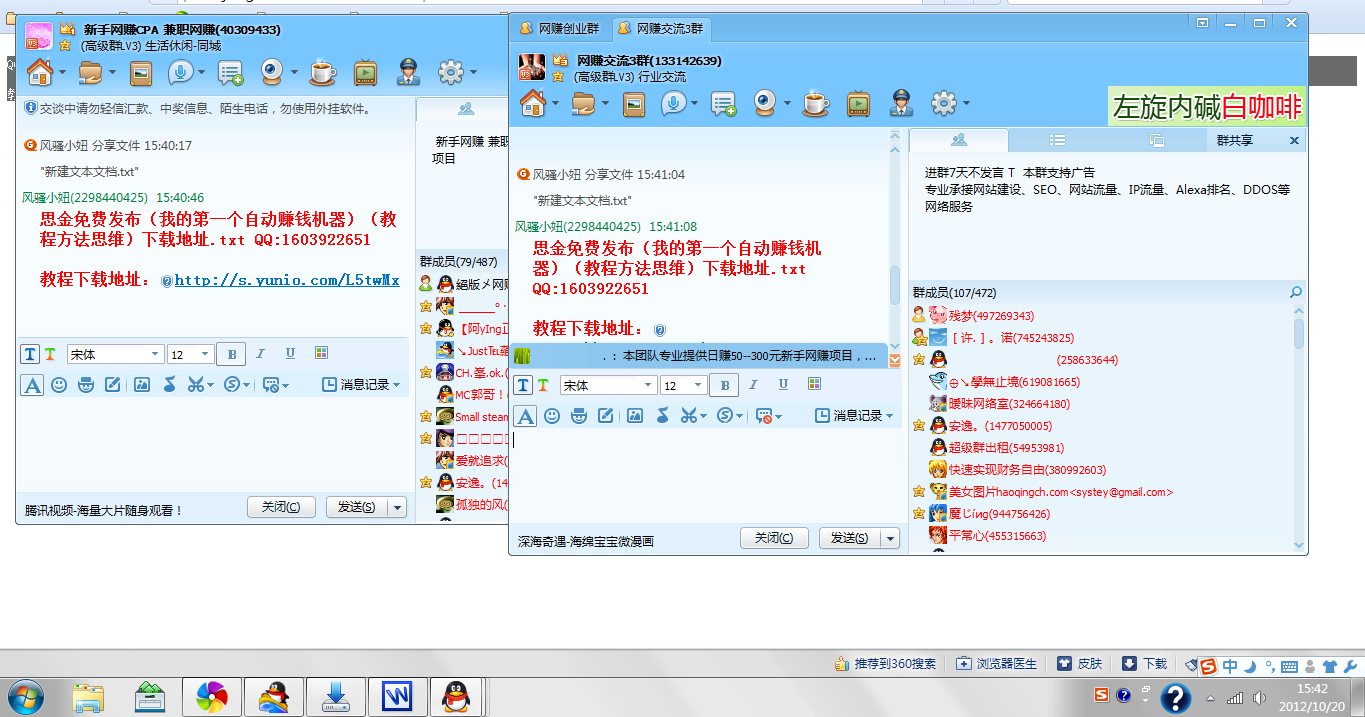Viewport: 1365px width, 717px height.
Task: Select list view tab in 网赚交流3群 right panel
Action: pos(1057,140)
